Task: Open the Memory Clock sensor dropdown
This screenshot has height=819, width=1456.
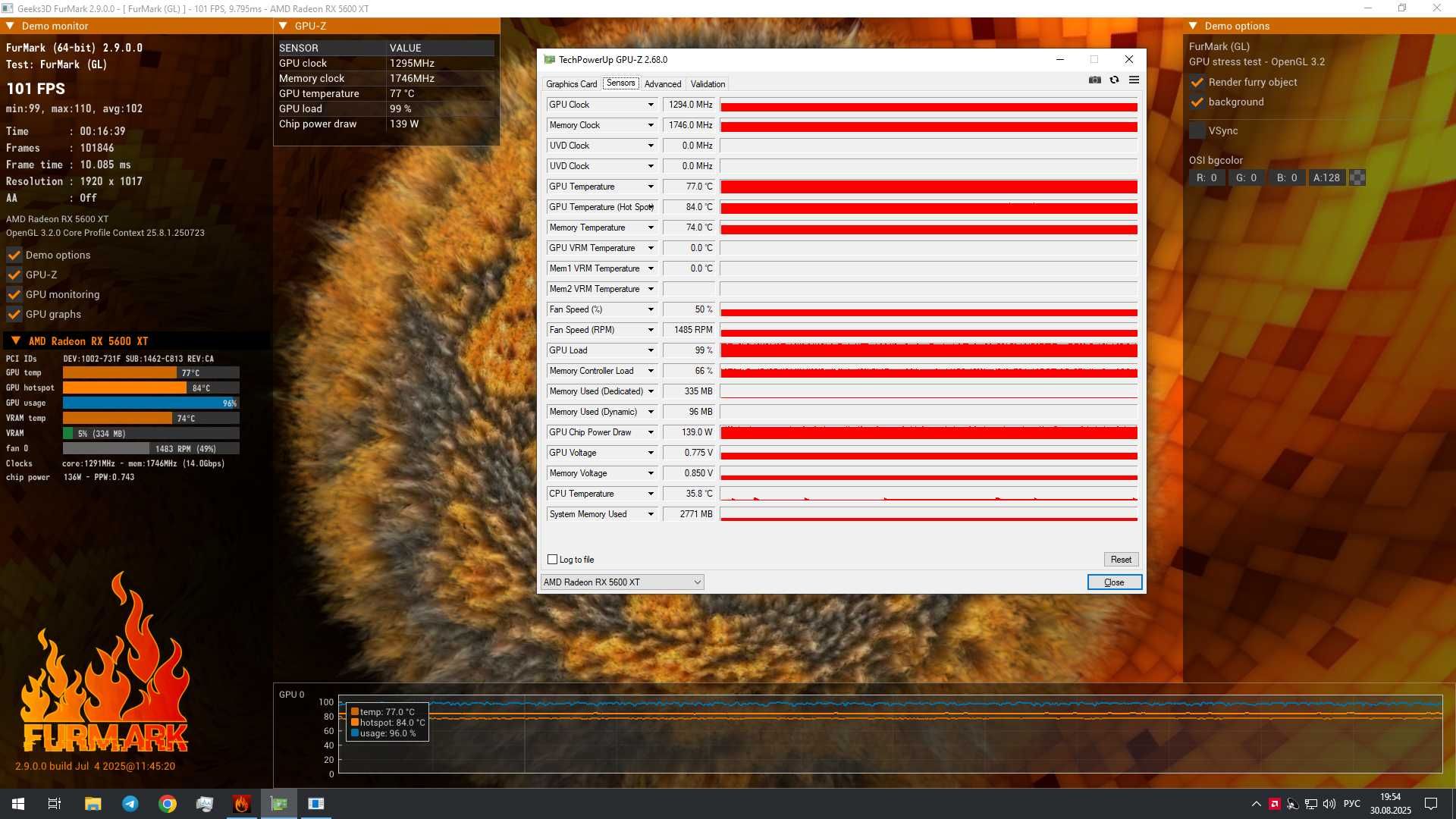Action: (x=651, y=125)
